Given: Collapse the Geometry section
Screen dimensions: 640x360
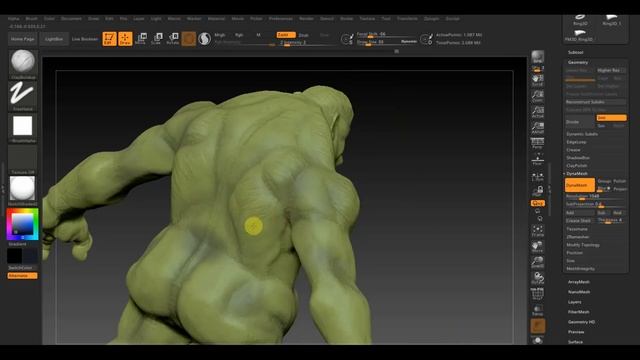Looking at the screenshot, I should 578,62.
